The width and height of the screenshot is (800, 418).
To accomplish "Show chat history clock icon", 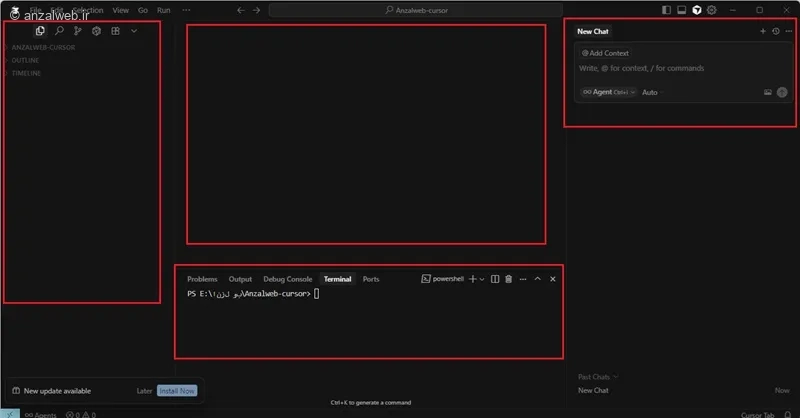I will 776,31.
